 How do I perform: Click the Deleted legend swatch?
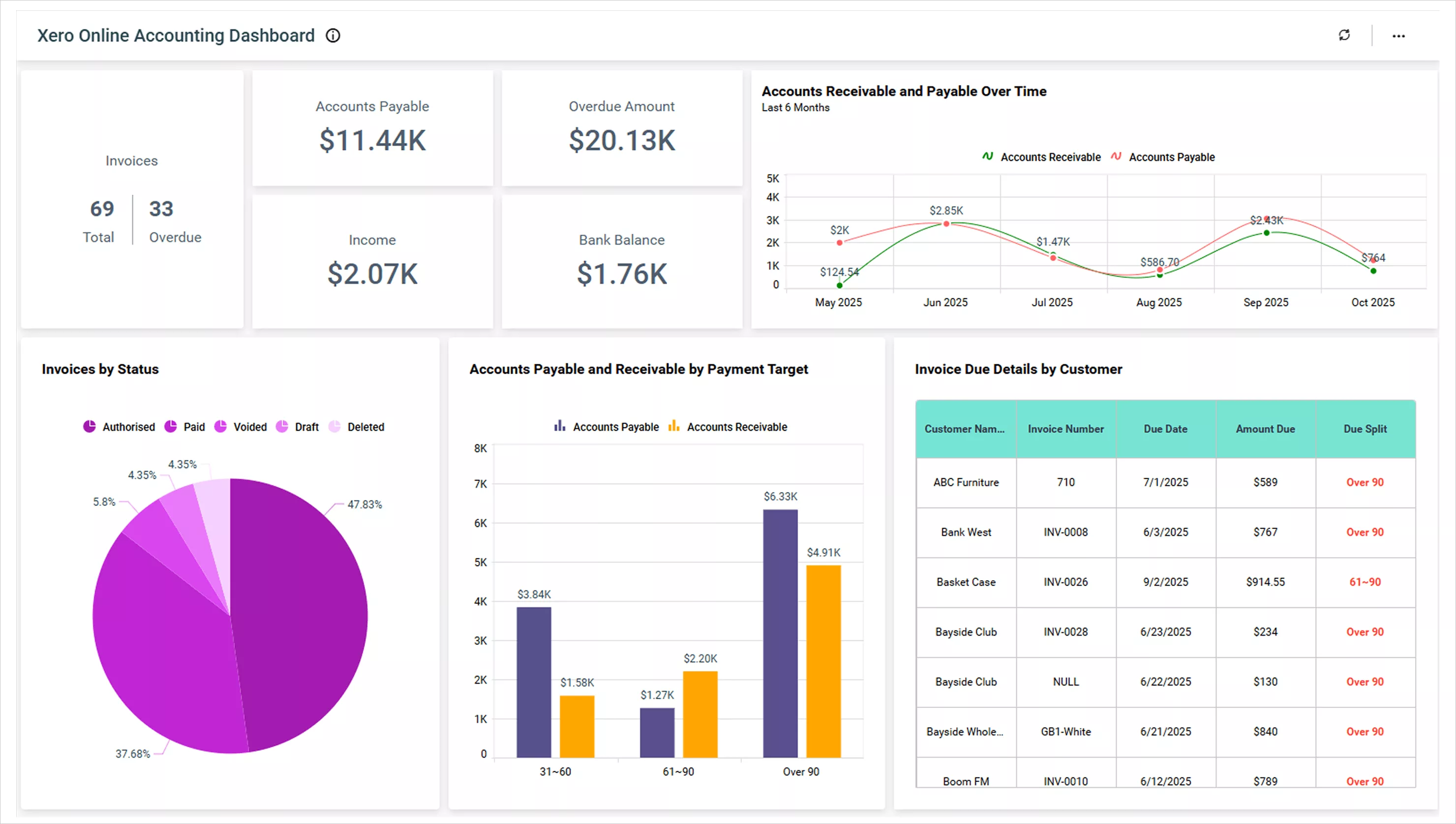tap(335, 427)
